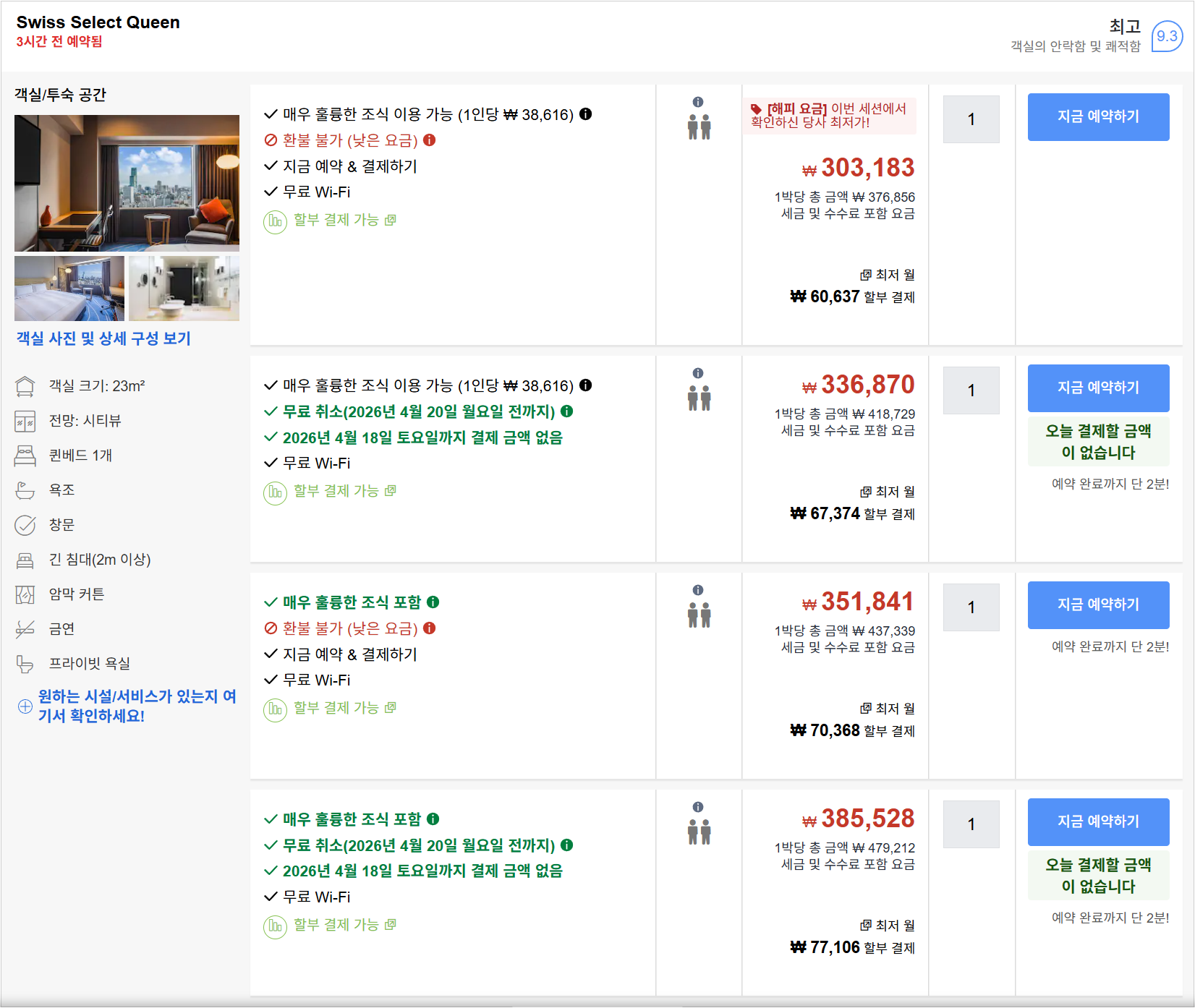Click the window checkmark icon
The image size is (1195, 1008).
25,525
